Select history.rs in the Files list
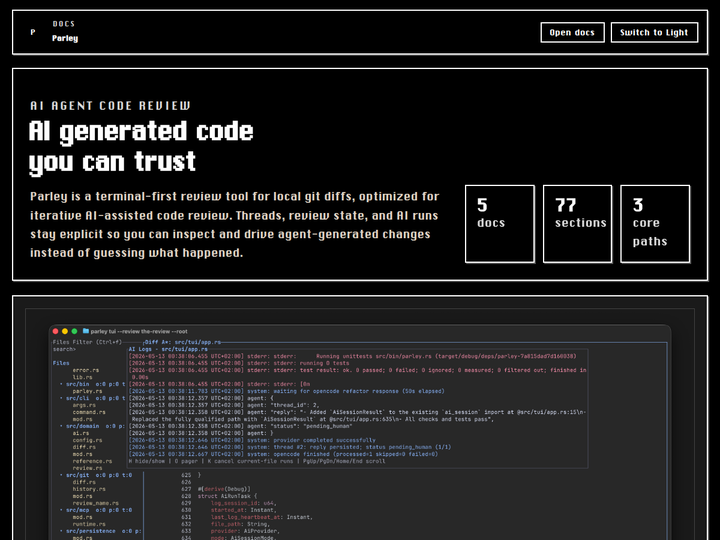720x540 pixels. coord(89,489)
